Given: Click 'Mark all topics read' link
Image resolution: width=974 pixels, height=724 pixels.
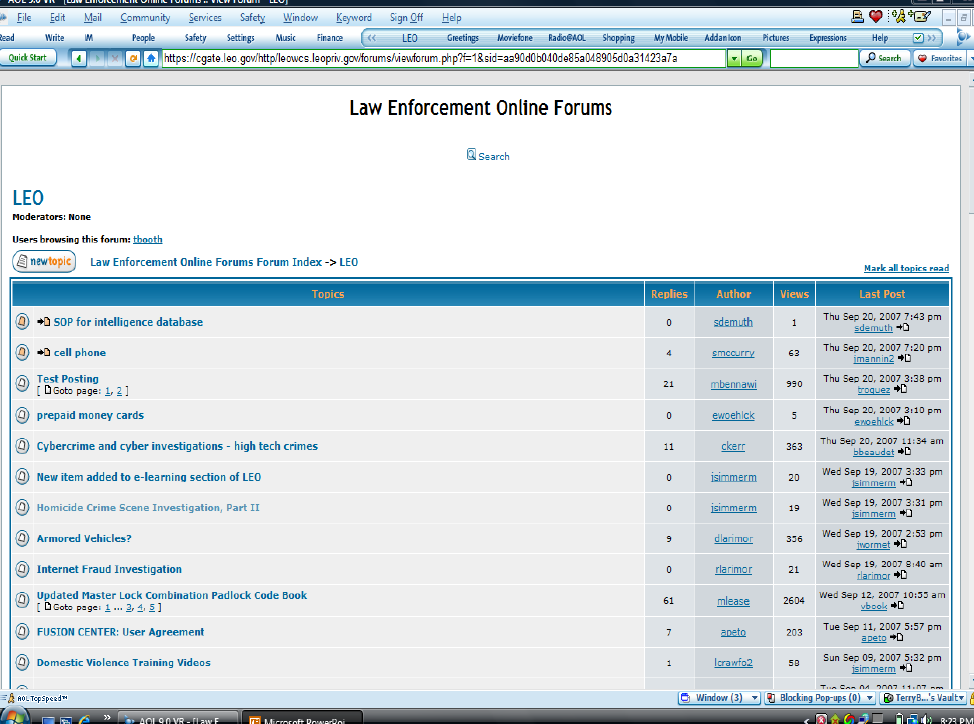Looking at the screenshot, I should (906, 268).
